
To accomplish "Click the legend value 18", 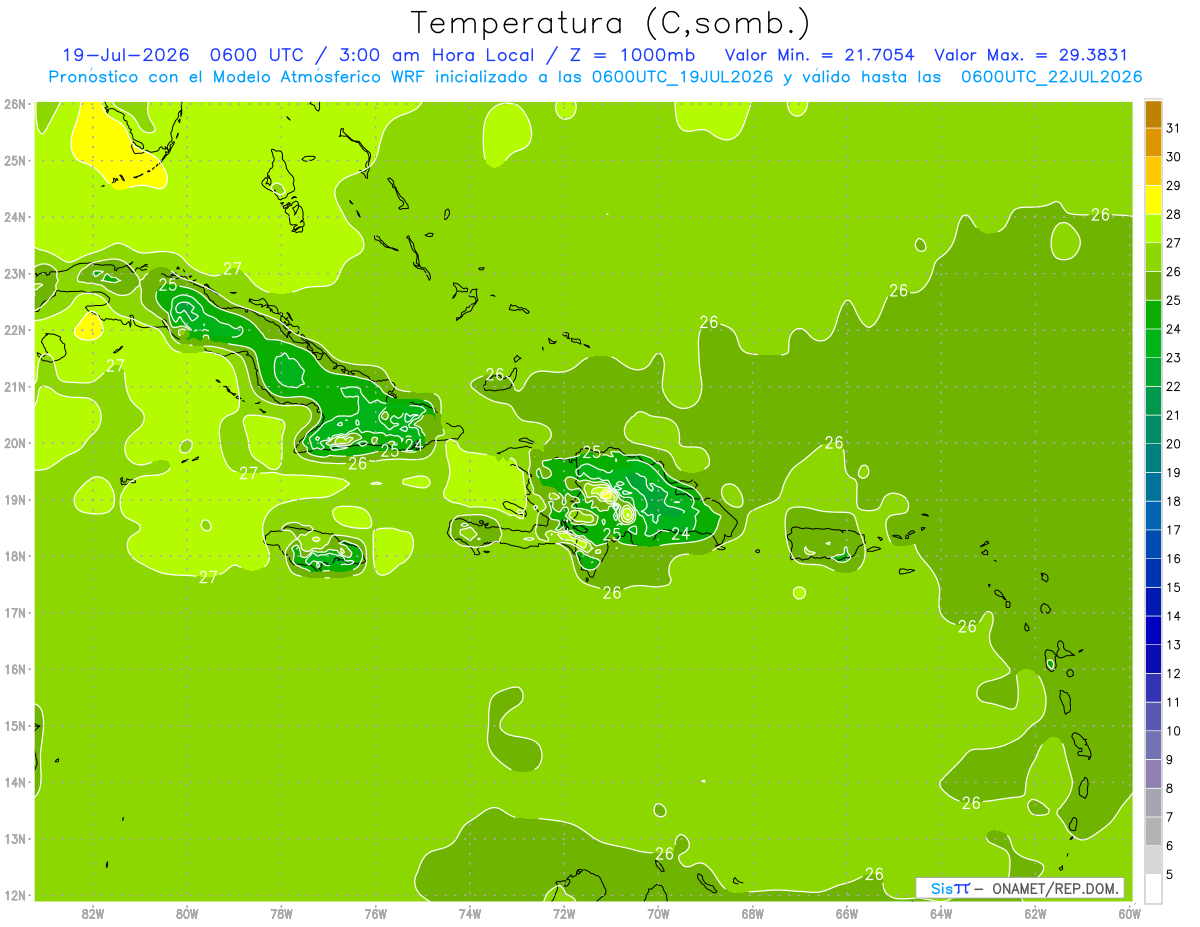I will pyautogui.click(x=1173, y=501).
